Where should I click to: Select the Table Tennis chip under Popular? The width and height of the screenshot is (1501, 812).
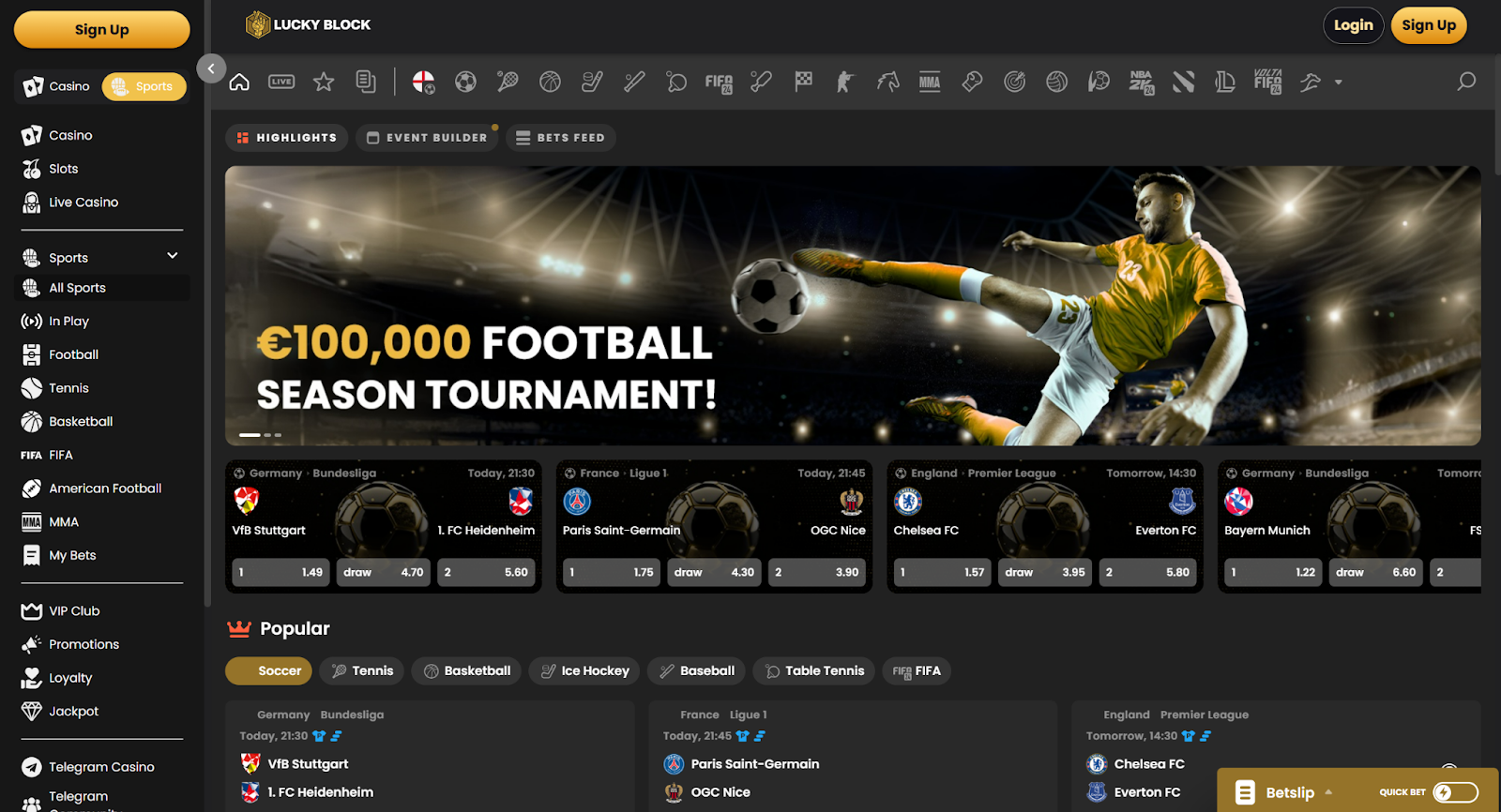point(814,670)
